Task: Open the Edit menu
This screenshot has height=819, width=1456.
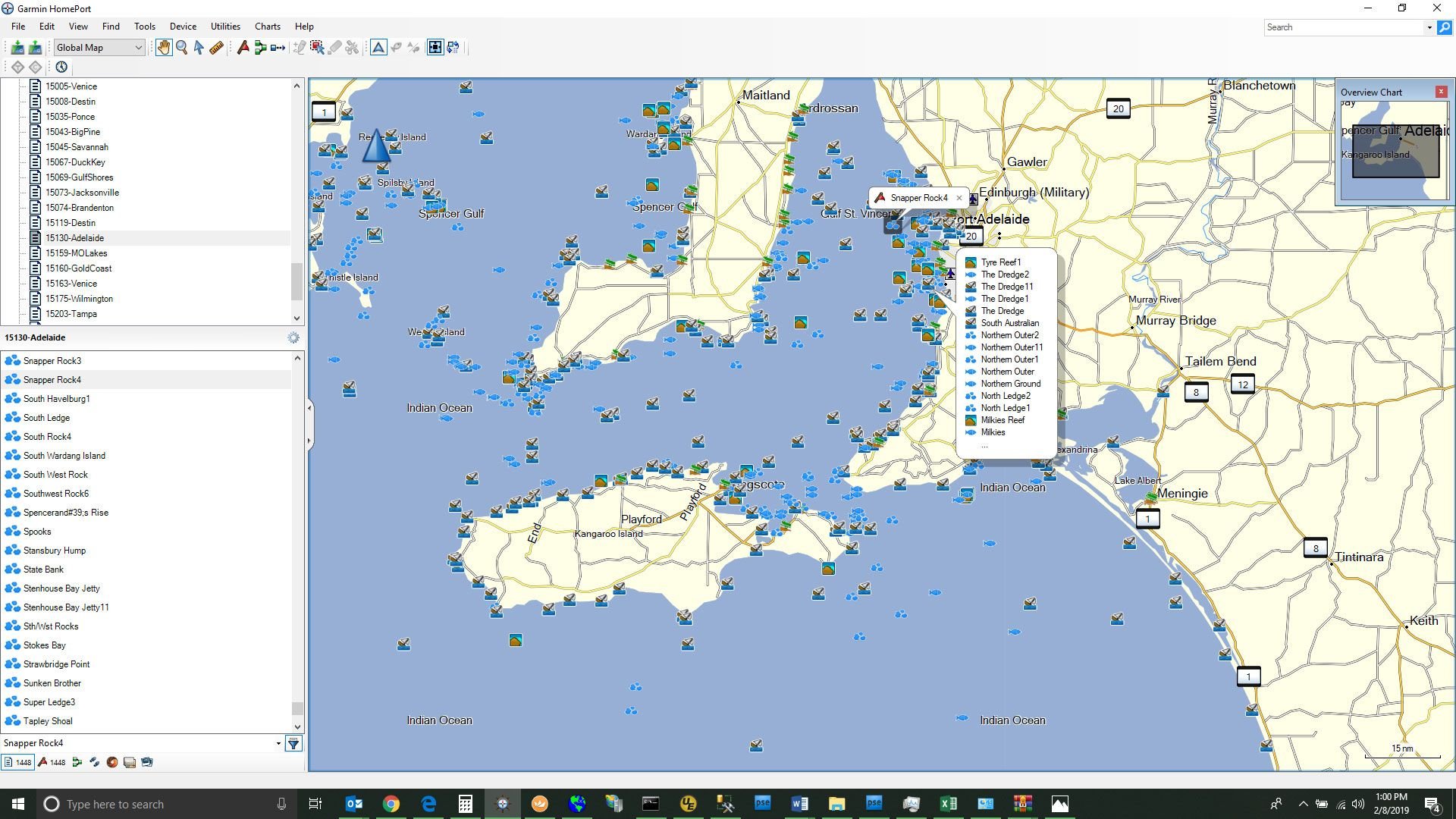Action: pos(47,26)
